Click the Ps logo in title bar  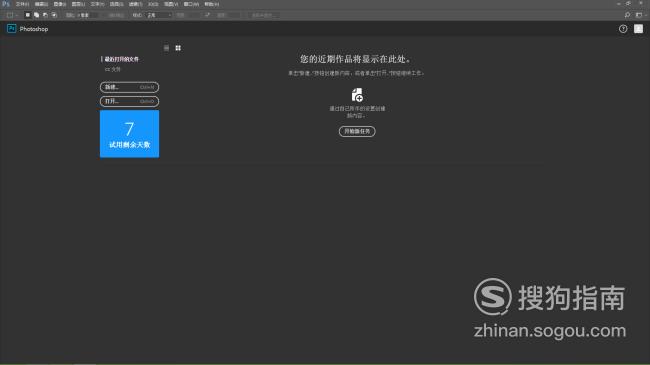pyautogui.click(x=6, y=4)
